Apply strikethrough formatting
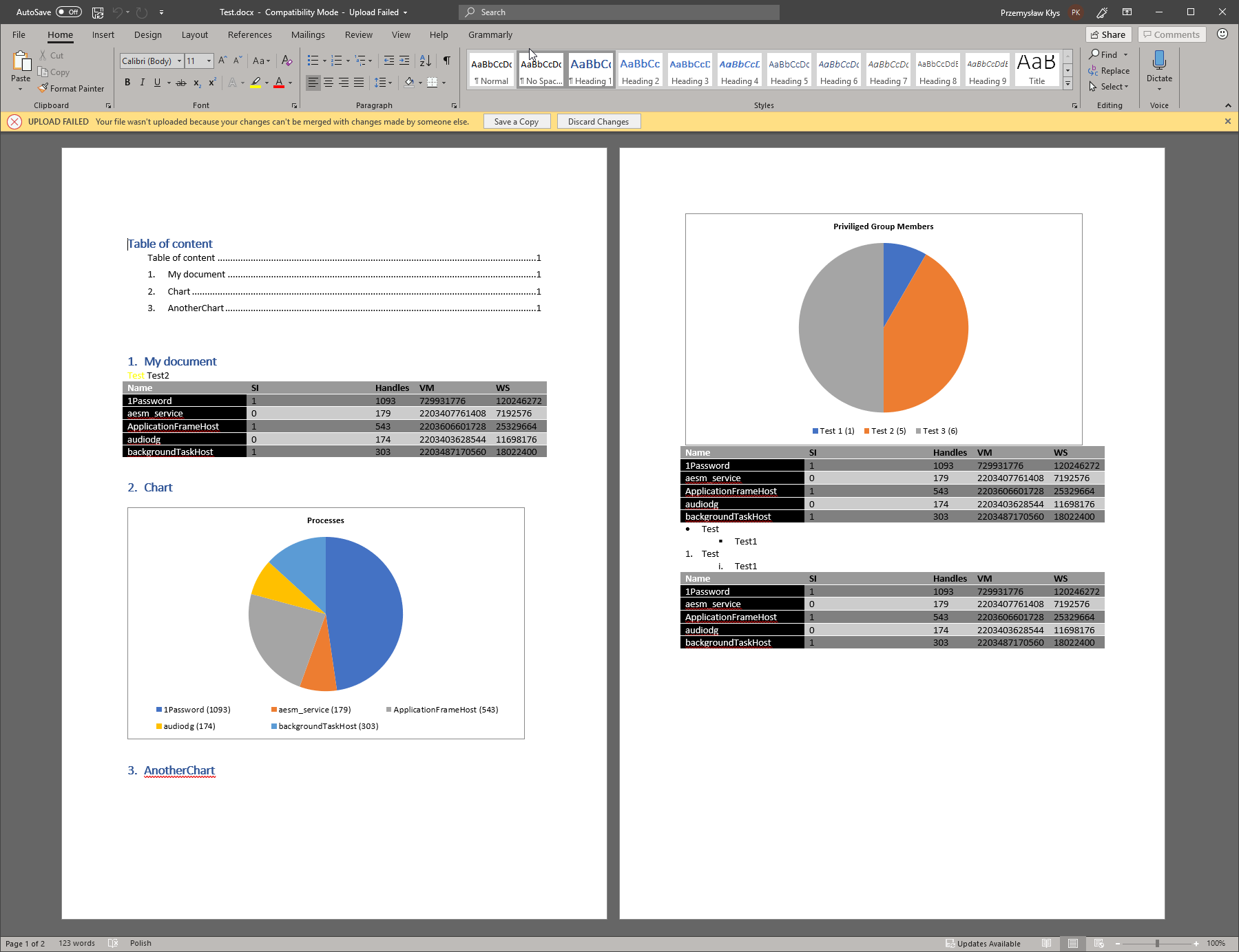Screen dimensions: 1239x952 [x=180, y=82]
